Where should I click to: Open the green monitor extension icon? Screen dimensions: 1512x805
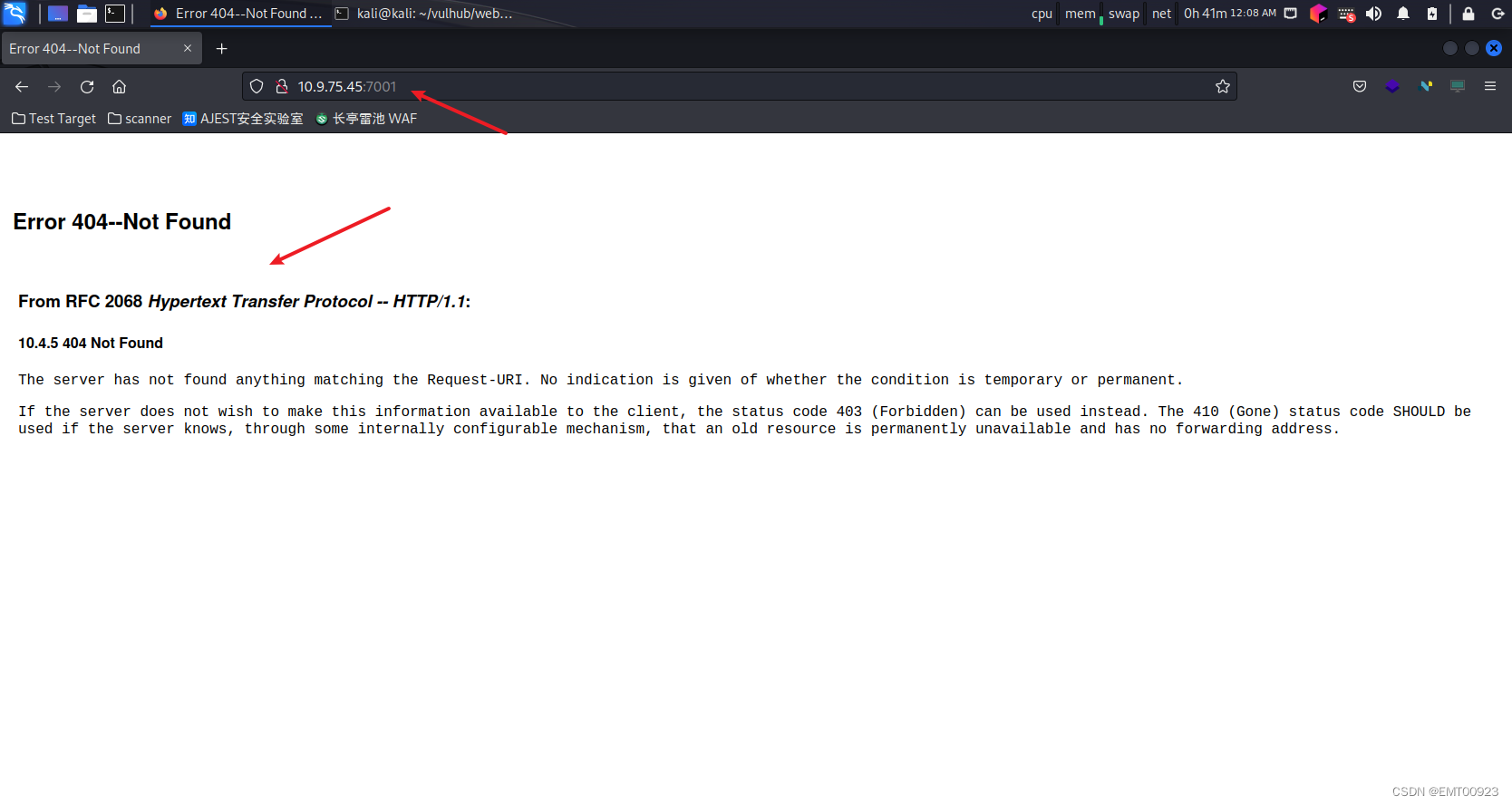click(1458, 86)
